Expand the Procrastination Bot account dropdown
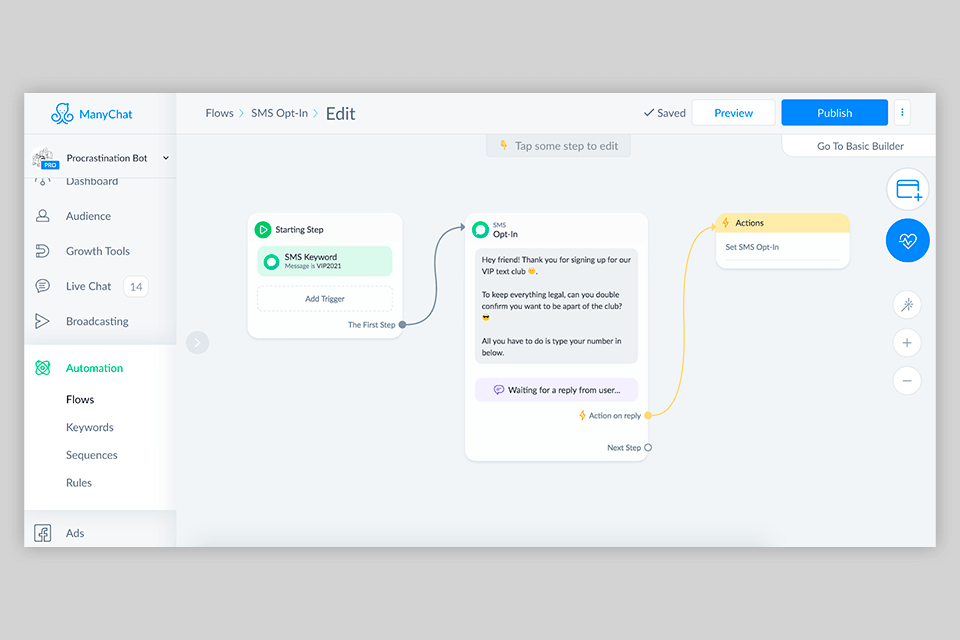 point(165,158)
